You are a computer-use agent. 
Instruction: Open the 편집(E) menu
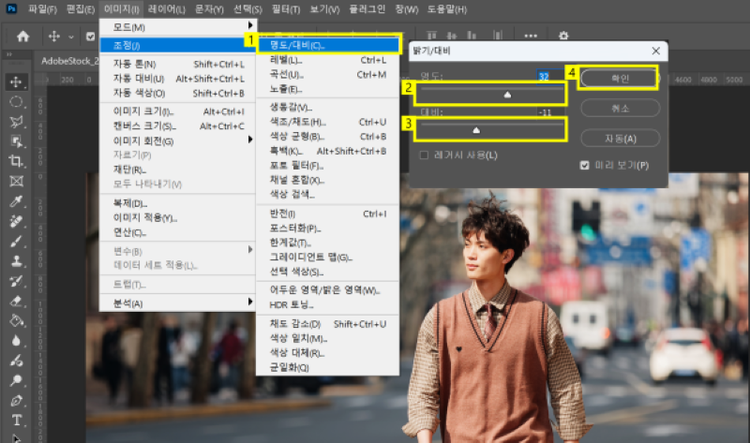80,9
